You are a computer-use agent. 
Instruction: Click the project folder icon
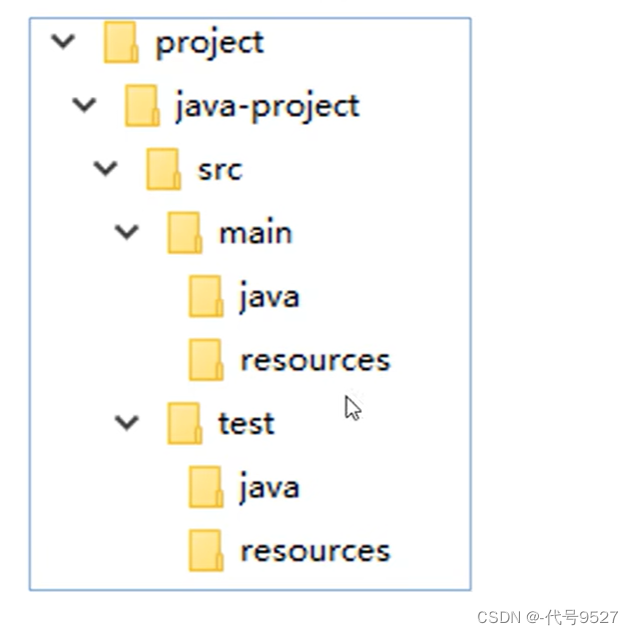coord(121,43)
